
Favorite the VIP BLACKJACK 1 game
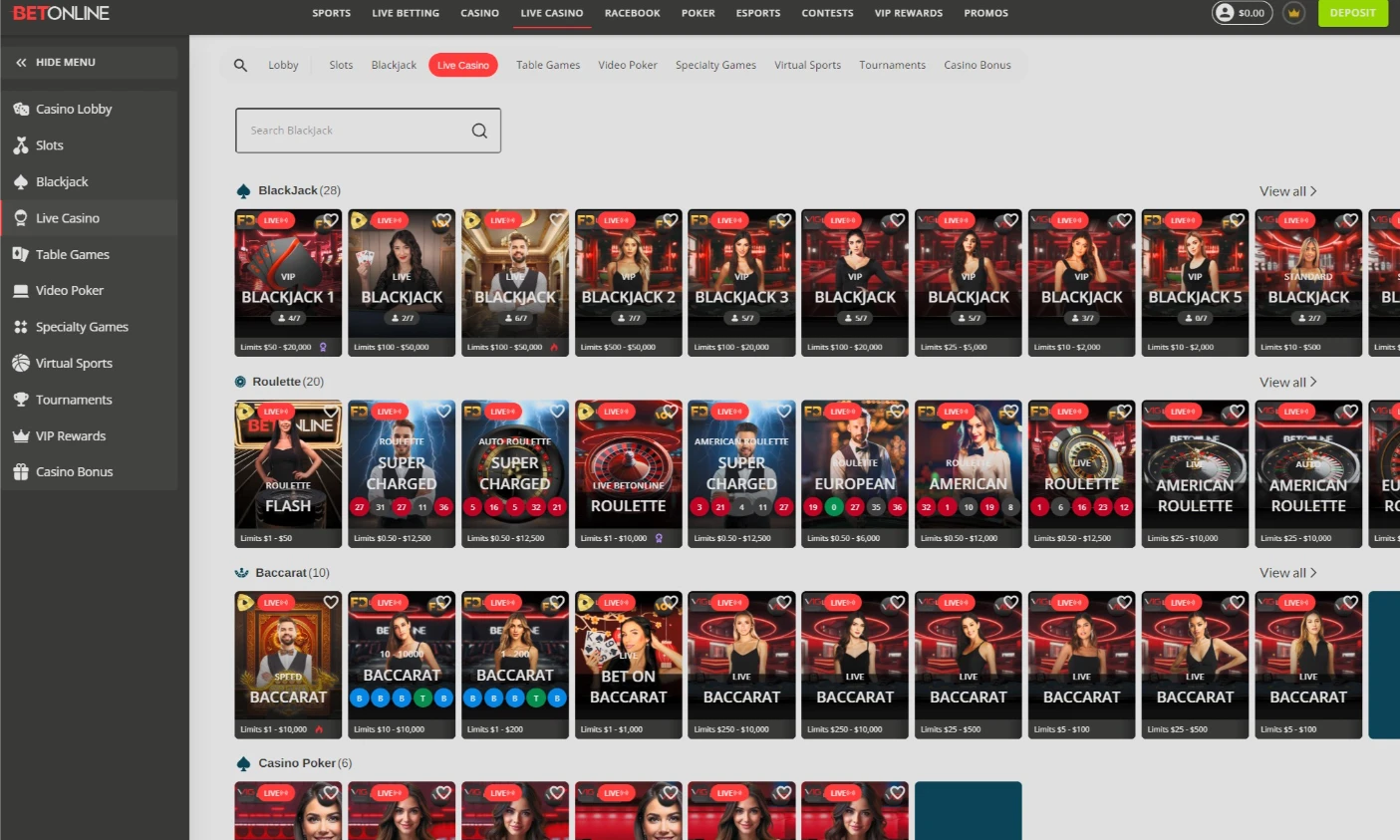tap(330, 220)
